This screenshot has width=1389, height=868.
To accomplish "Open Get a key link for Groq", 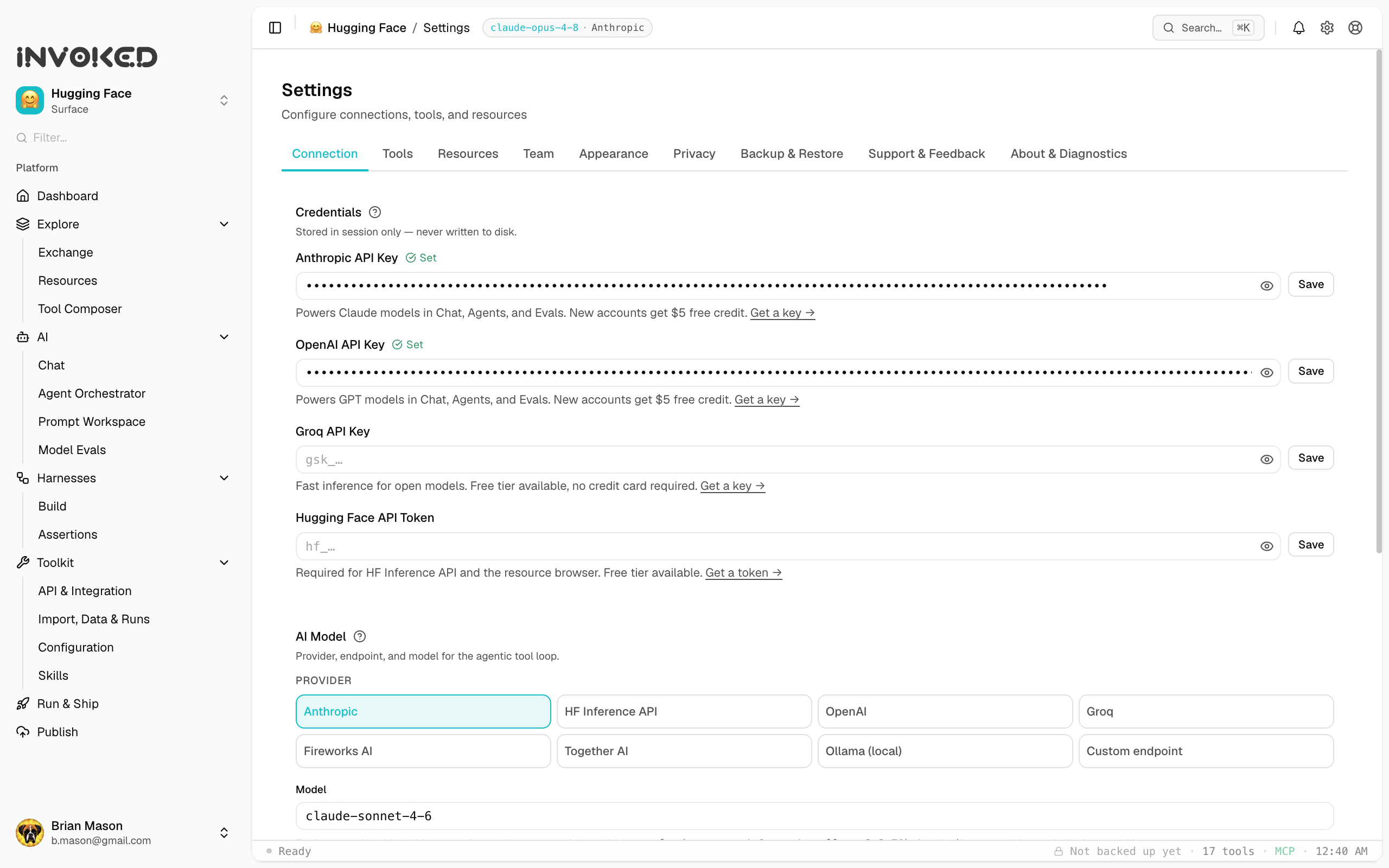I will point(732,486).
